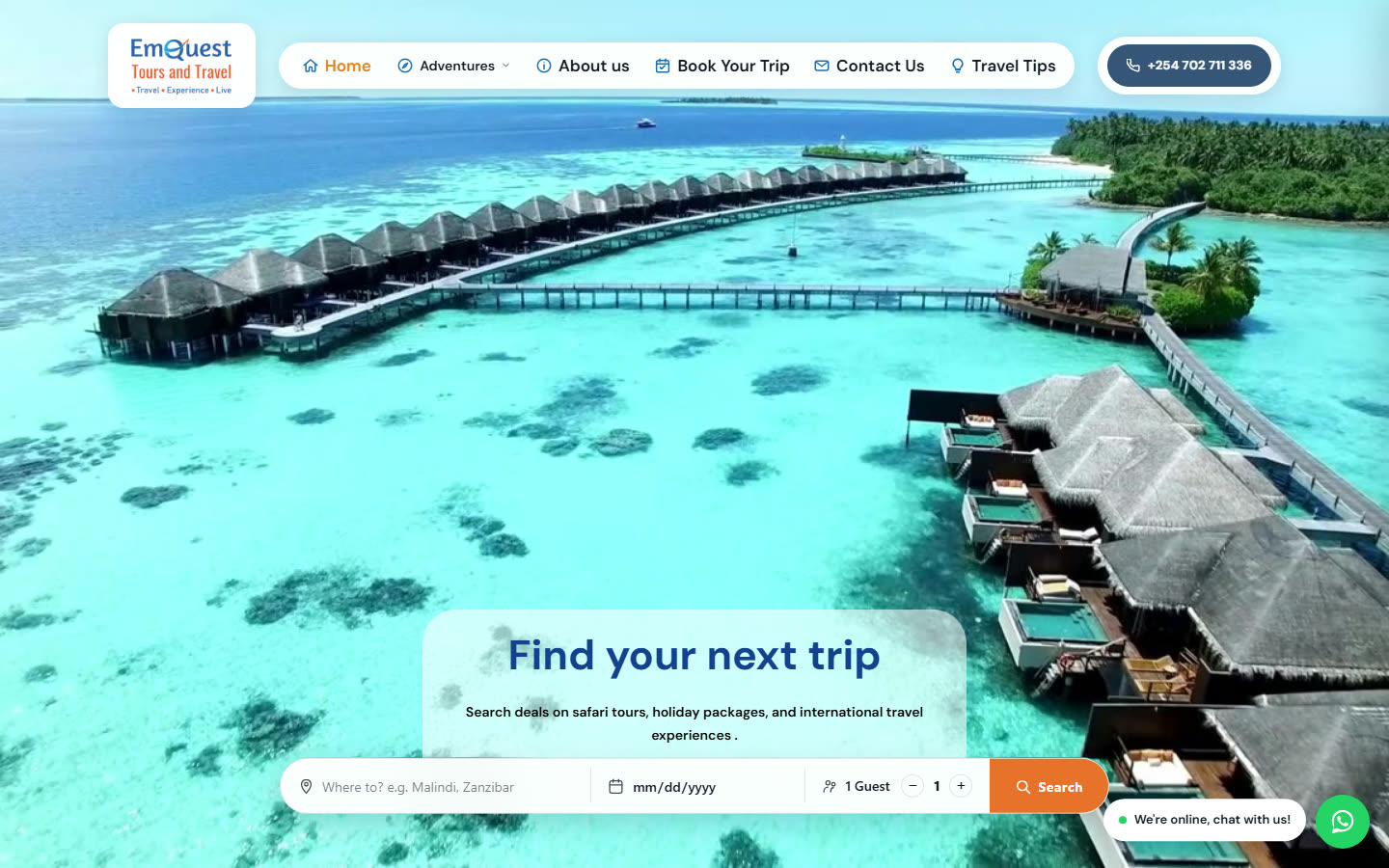Go to the Home menu item
The width and height of the screenshot is (1389, 868).
click(337, 66)
